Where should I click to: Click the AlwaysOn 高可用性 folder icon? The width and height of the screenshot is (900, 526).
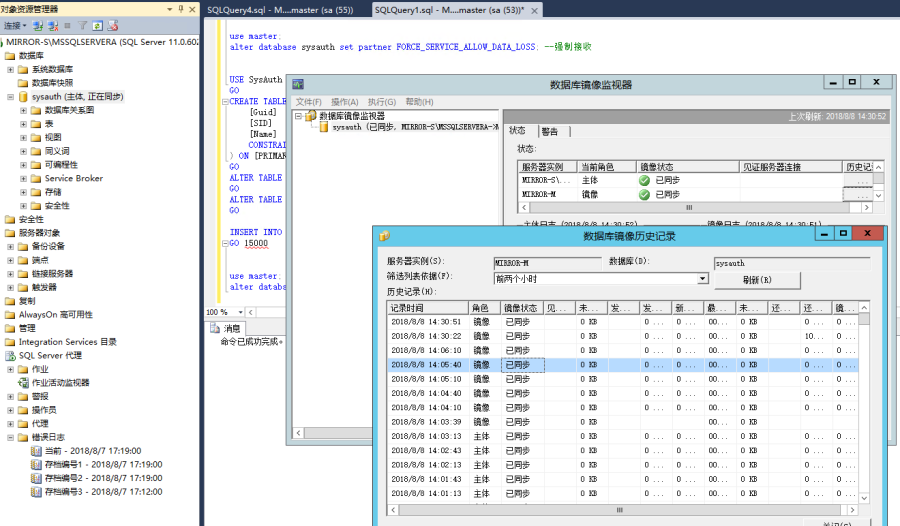pos(10,315)
